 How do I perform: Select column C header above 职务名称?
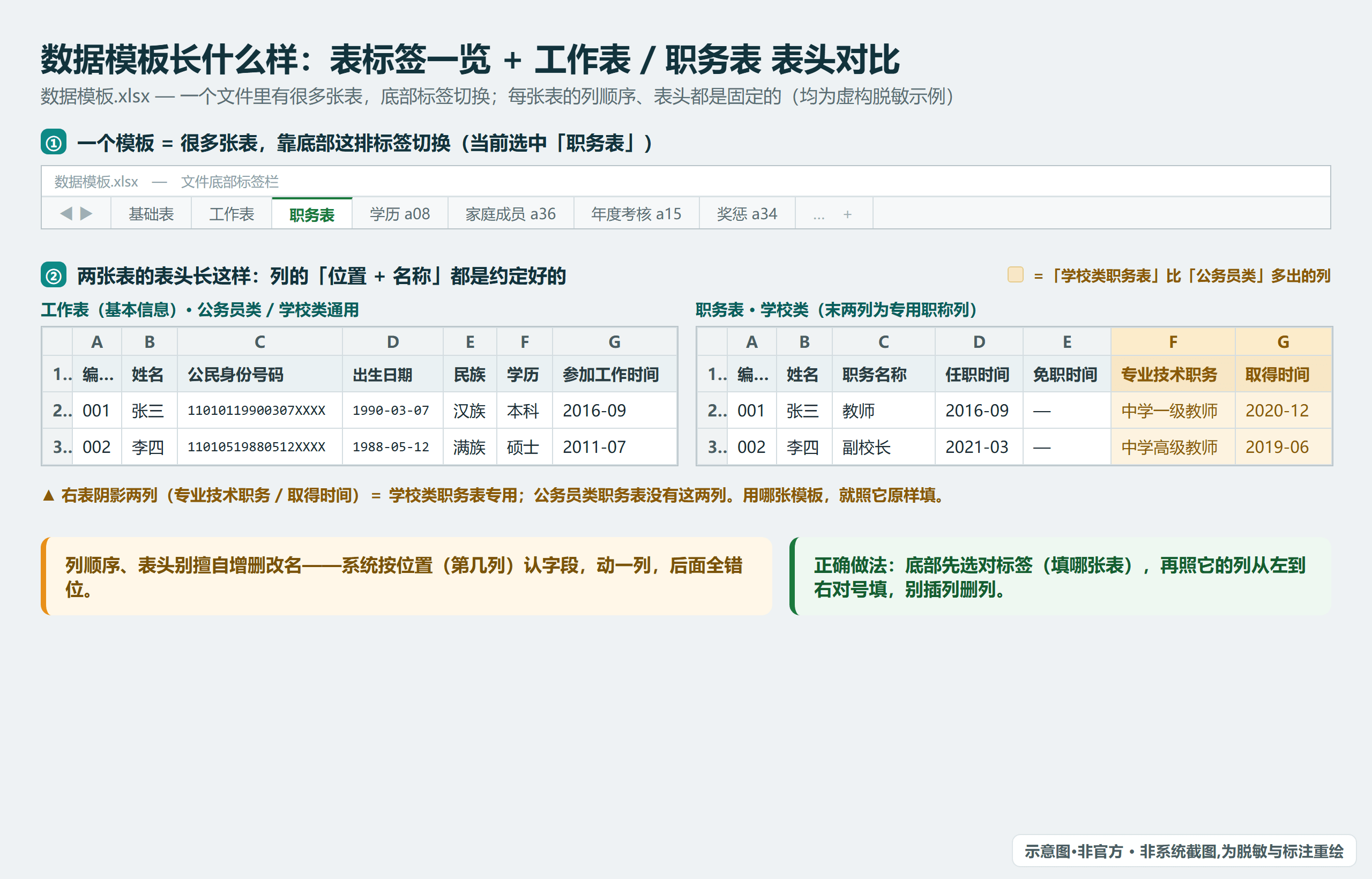[883, 342]
